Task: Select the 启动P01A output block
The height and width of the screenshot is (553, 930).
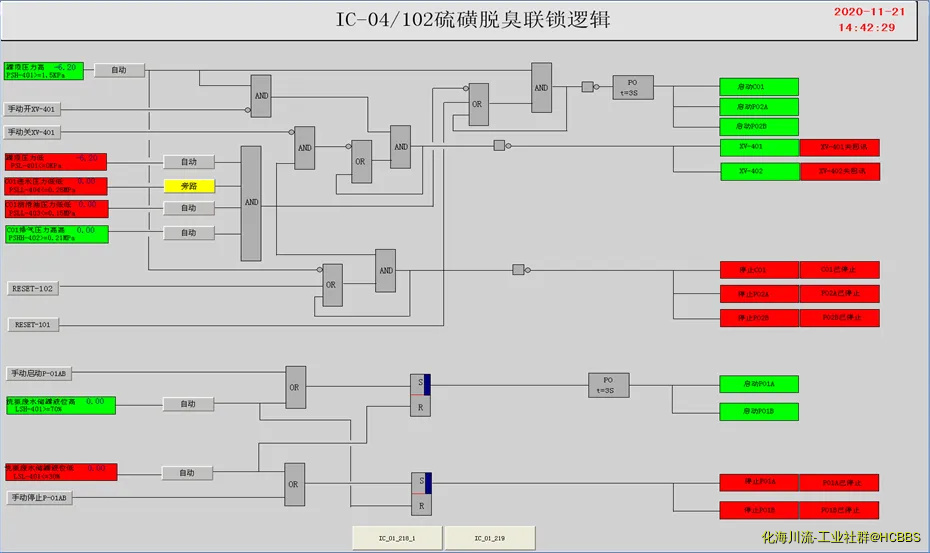Action: [759, 384]
